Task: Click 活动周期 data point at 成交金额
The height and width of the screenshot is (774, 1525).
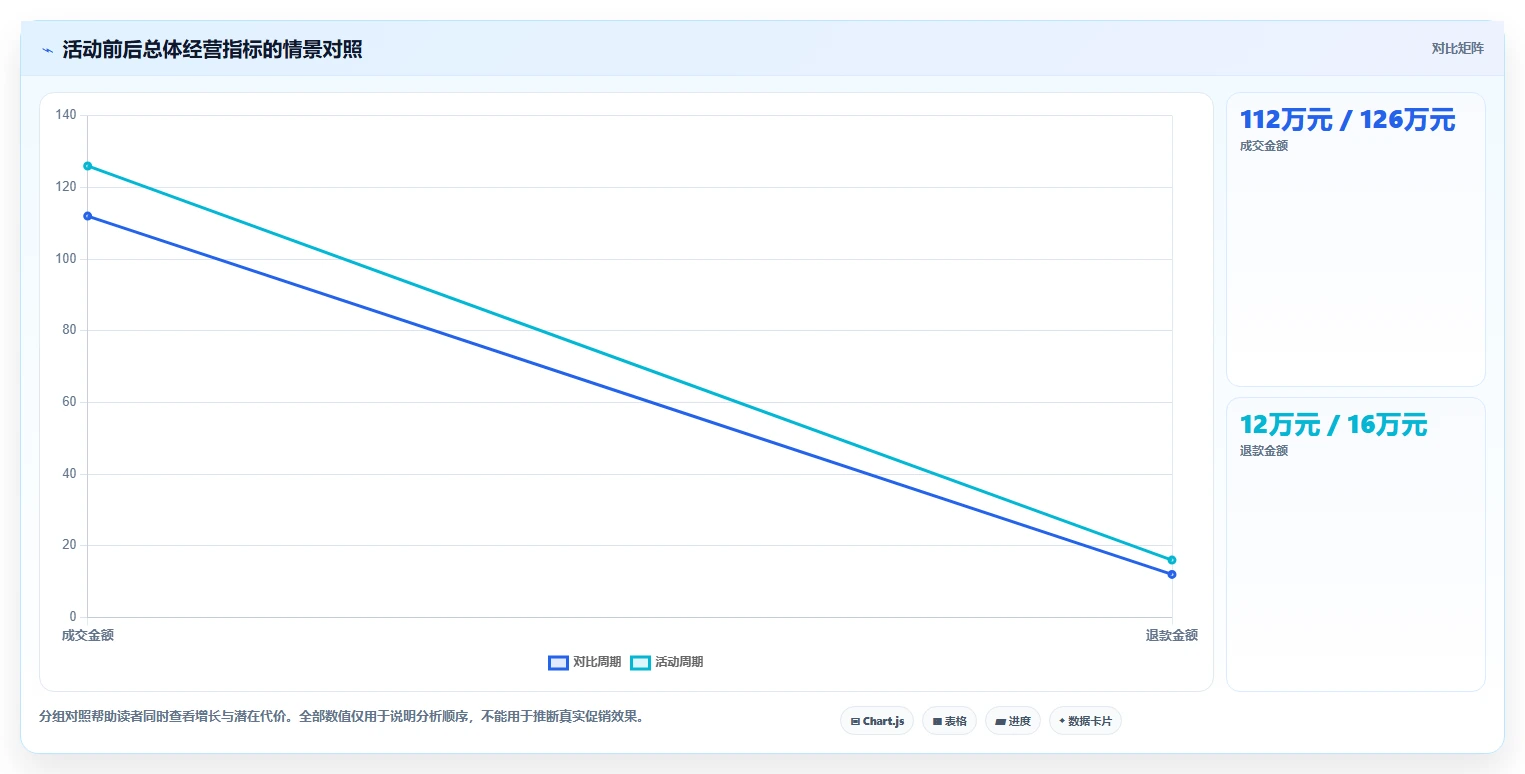Action: (88, 166)
